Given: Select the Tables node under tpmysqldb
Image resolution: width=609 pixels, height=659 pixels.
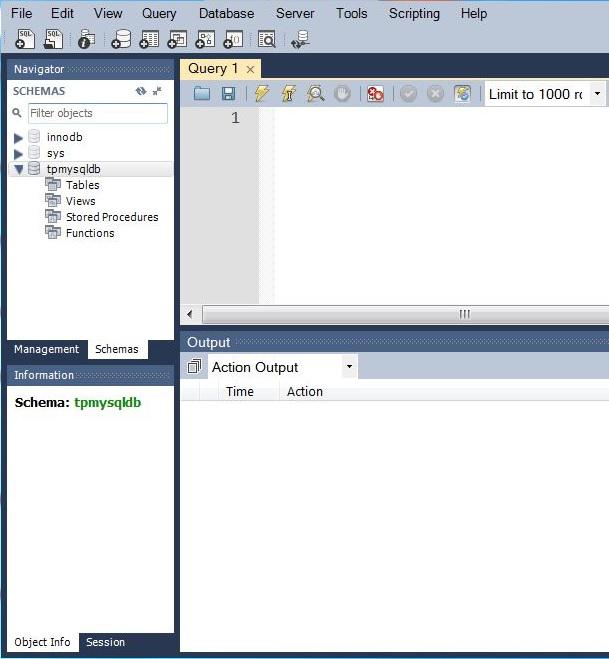Looking at the screenshot, I should click(82, 185).
